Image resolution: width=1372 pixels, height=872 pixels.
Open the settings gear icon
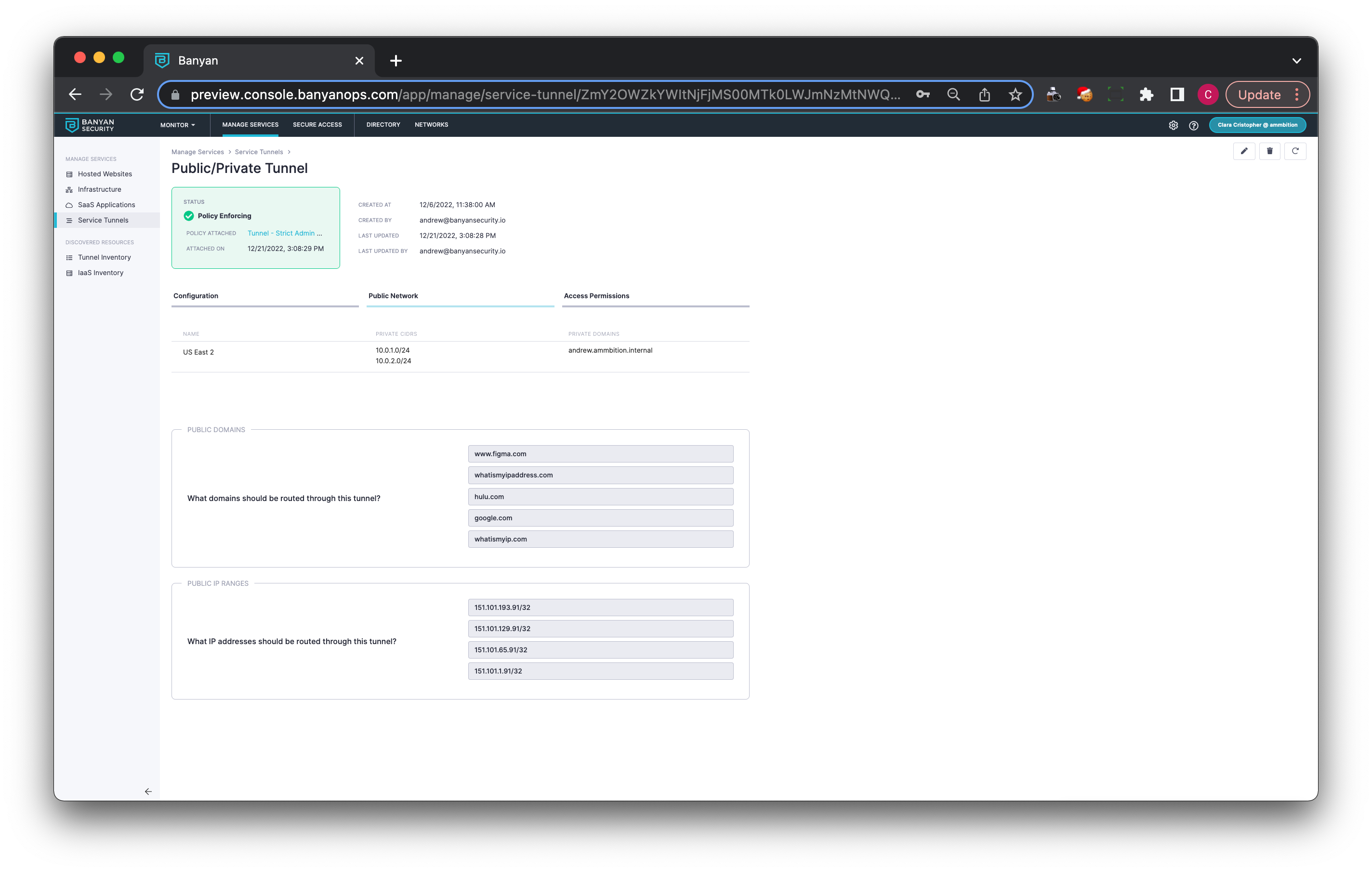click(x=1173, y=125)
